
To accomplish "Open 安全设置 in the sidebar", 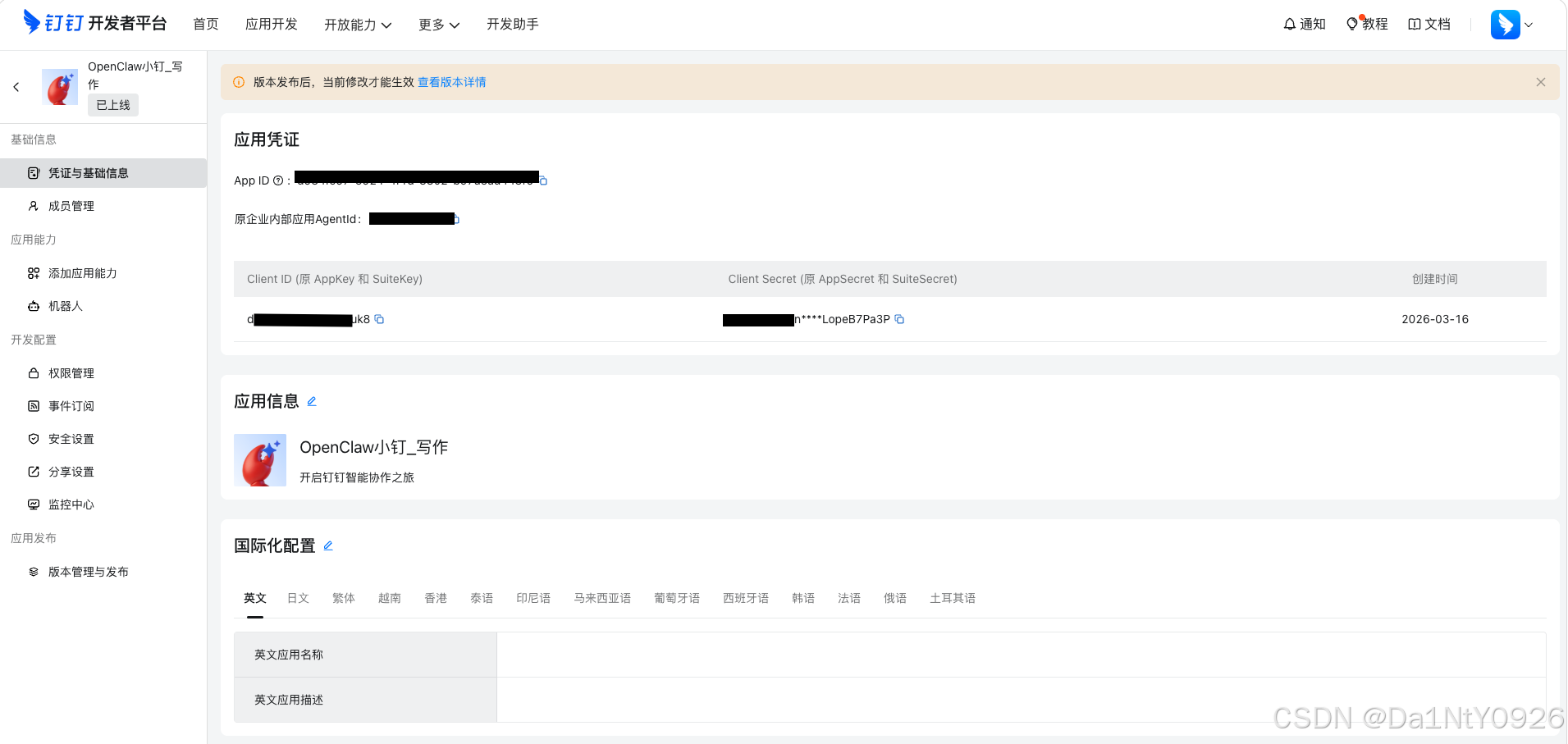I will click(x=103, y=439).
